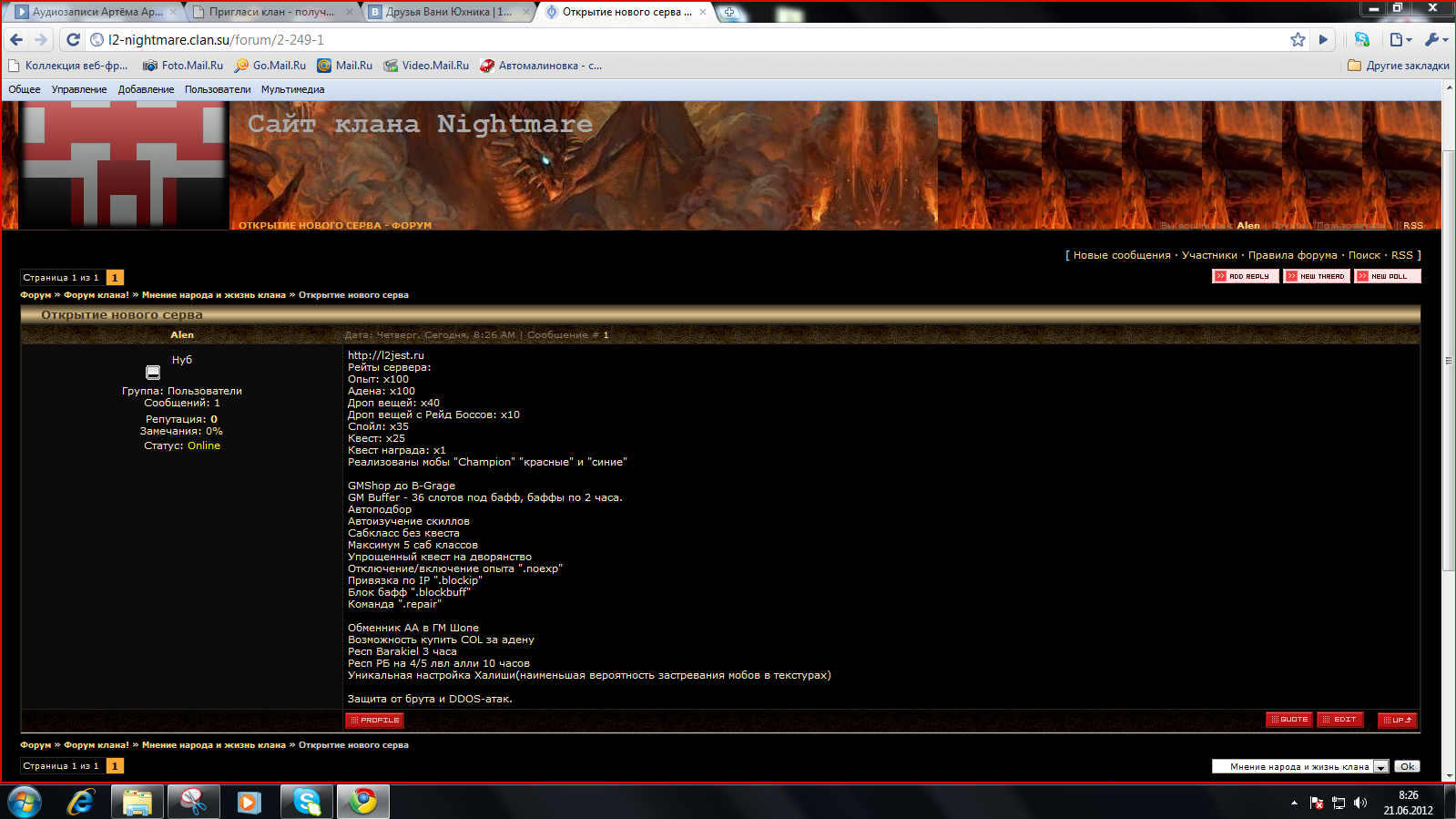Open the Mail.Ru bookmark
1456x819 pixels.
pos(345,66)
